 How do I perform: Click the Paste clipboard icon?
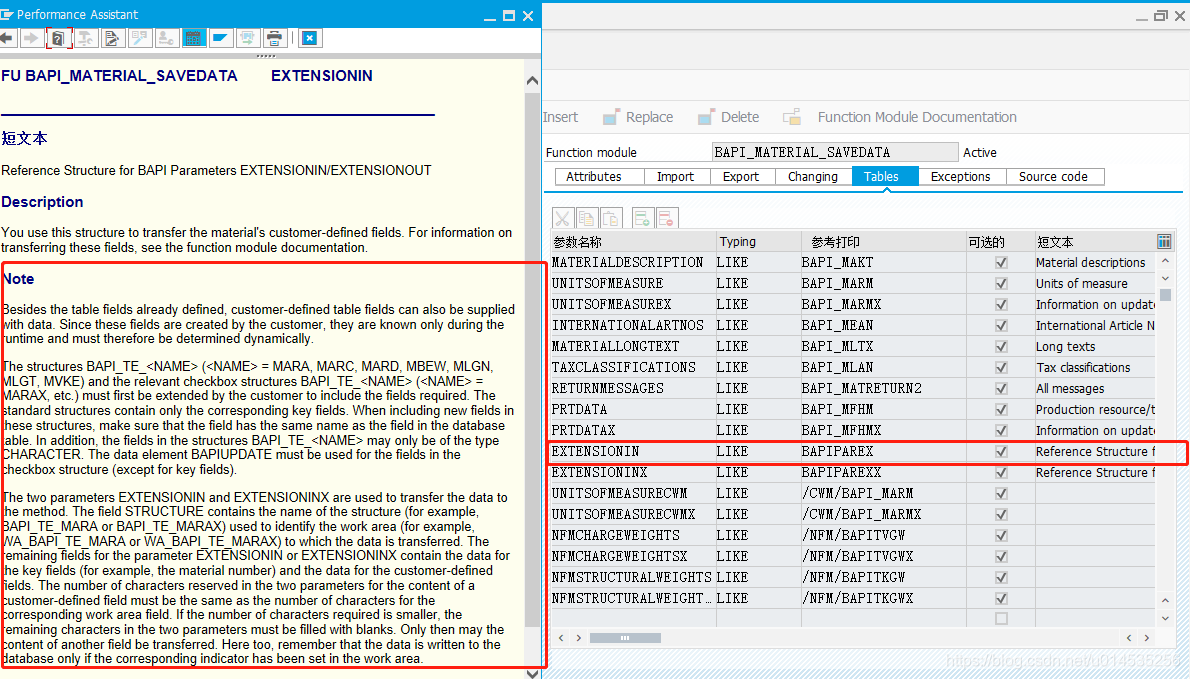click(x=610, y=217)
